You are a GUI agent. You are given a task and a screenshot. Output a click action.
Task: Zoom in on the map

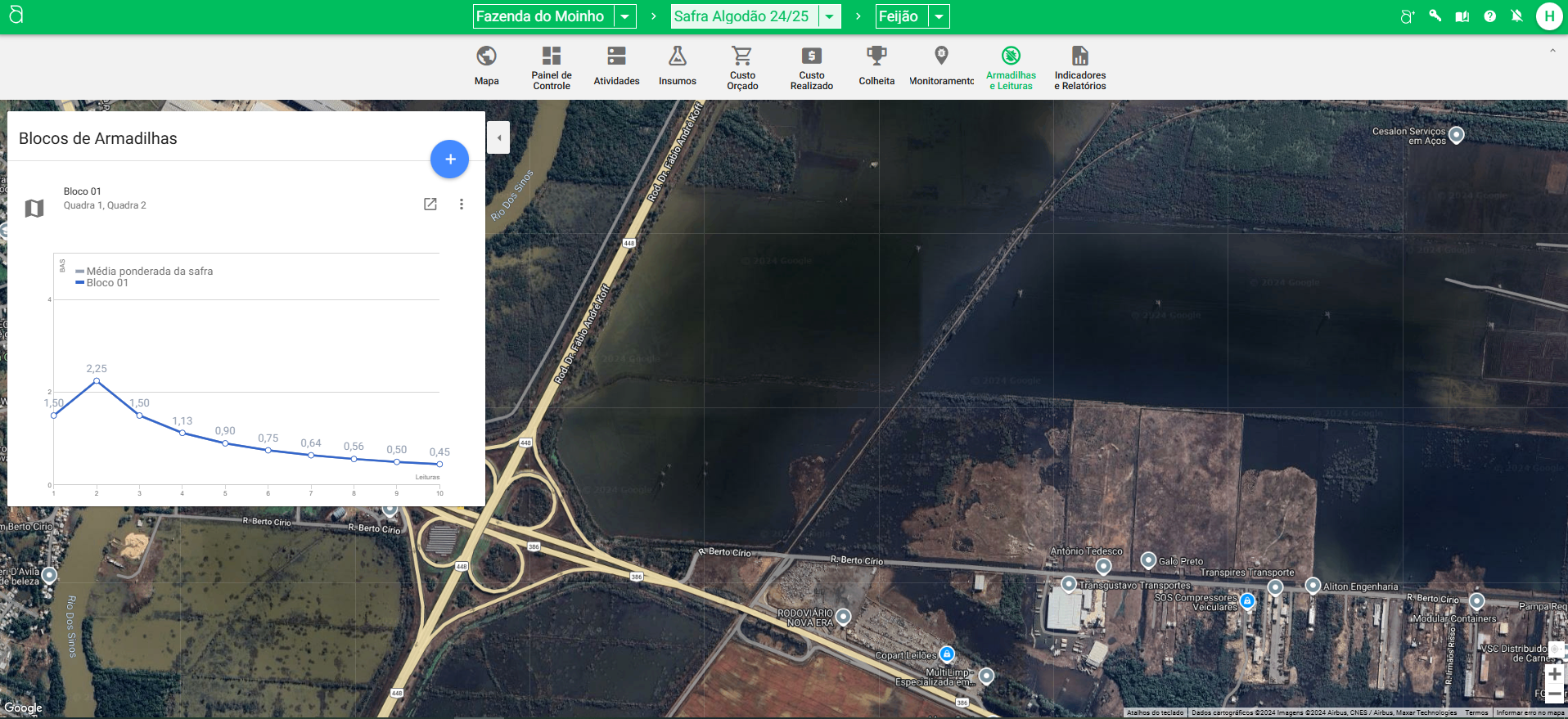[x=1554, y=674]
